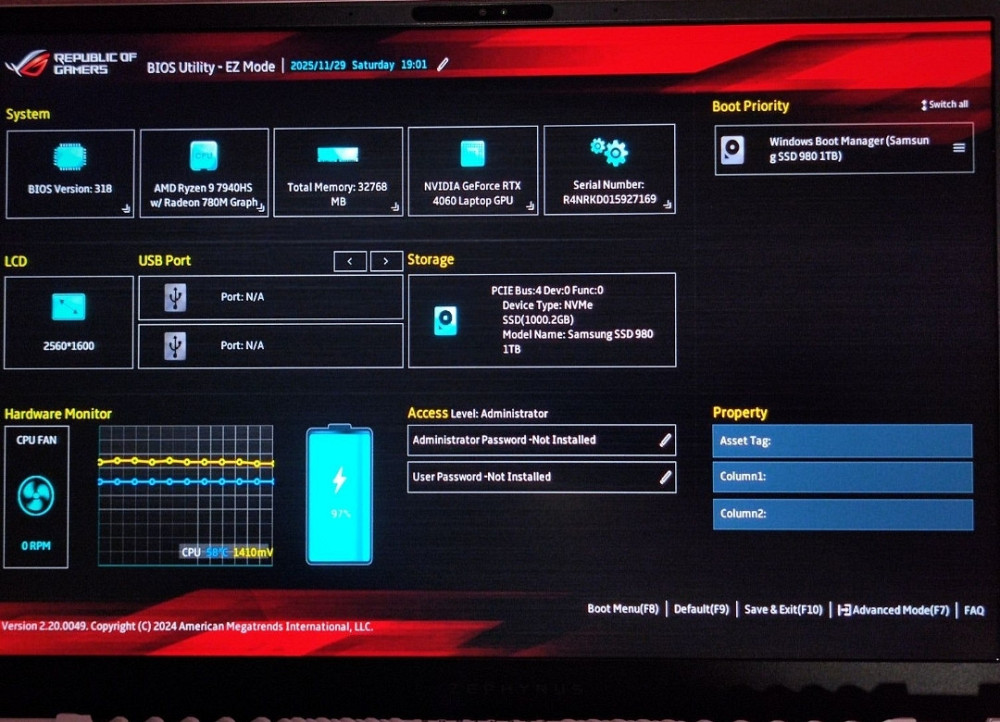Click the Samsung SSD storage disk icon
Screen dimensions: 1000x722
pyautogui.click(x=445, y=320)
